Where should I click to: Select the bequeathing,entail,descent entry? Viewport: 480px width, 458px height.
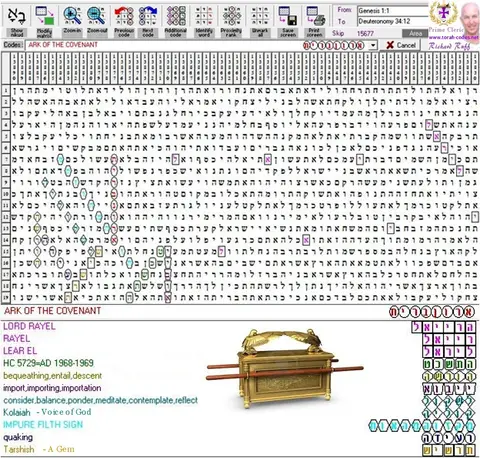tap(52, 376)
